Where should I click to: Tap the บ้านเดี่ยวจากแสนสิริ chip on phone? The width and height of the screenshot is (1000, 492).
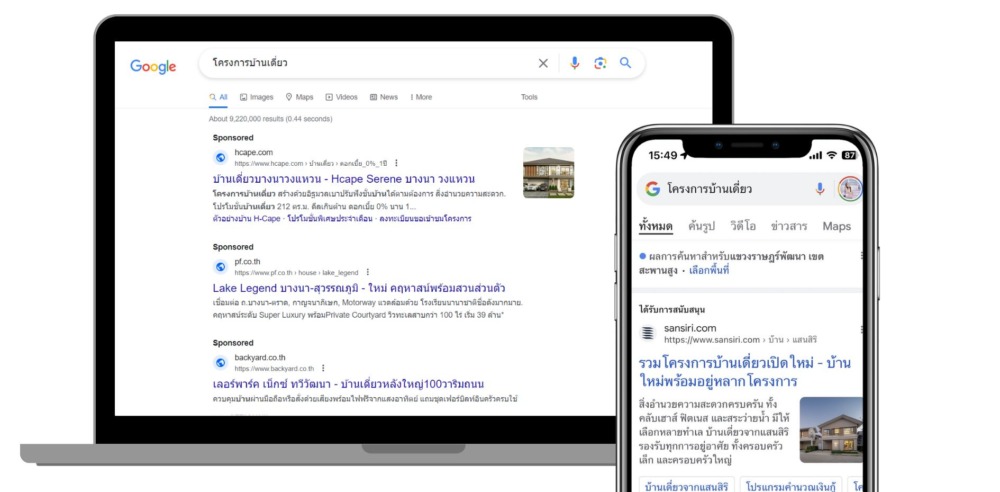point(686,486)
